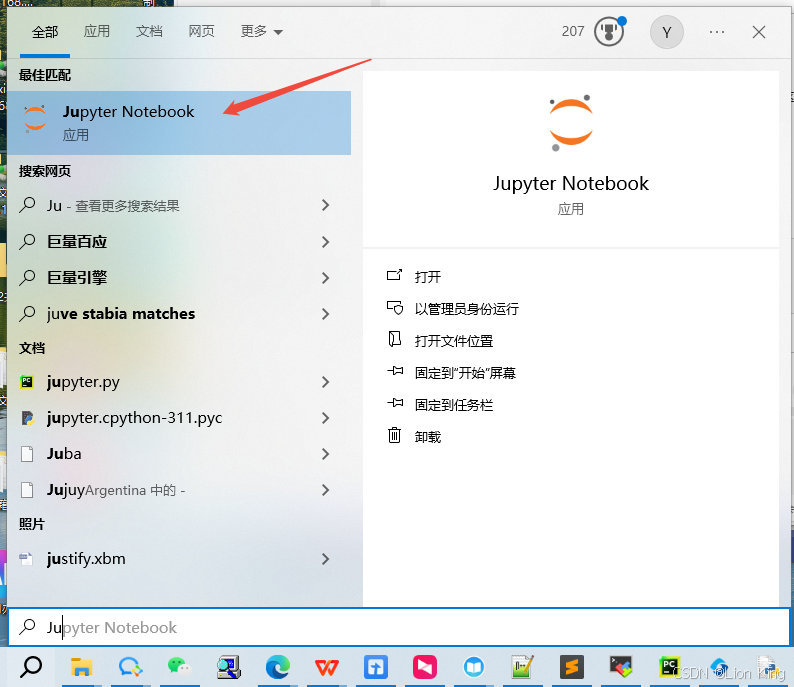Open the pink arrow taskbar app
The height and width of the screenshot is (687, 794).
[x=424, y=667]
